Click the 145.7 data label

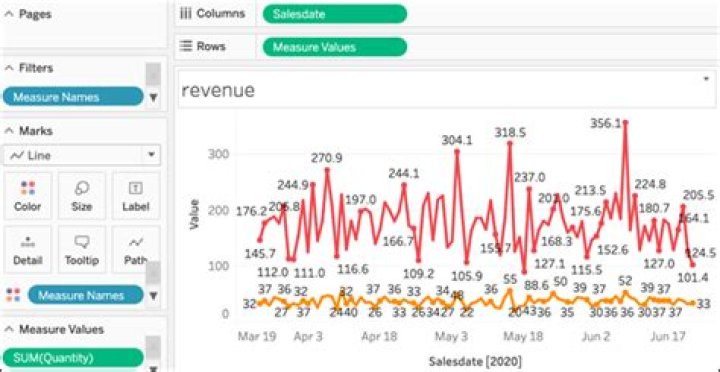(x=260, y=253)
